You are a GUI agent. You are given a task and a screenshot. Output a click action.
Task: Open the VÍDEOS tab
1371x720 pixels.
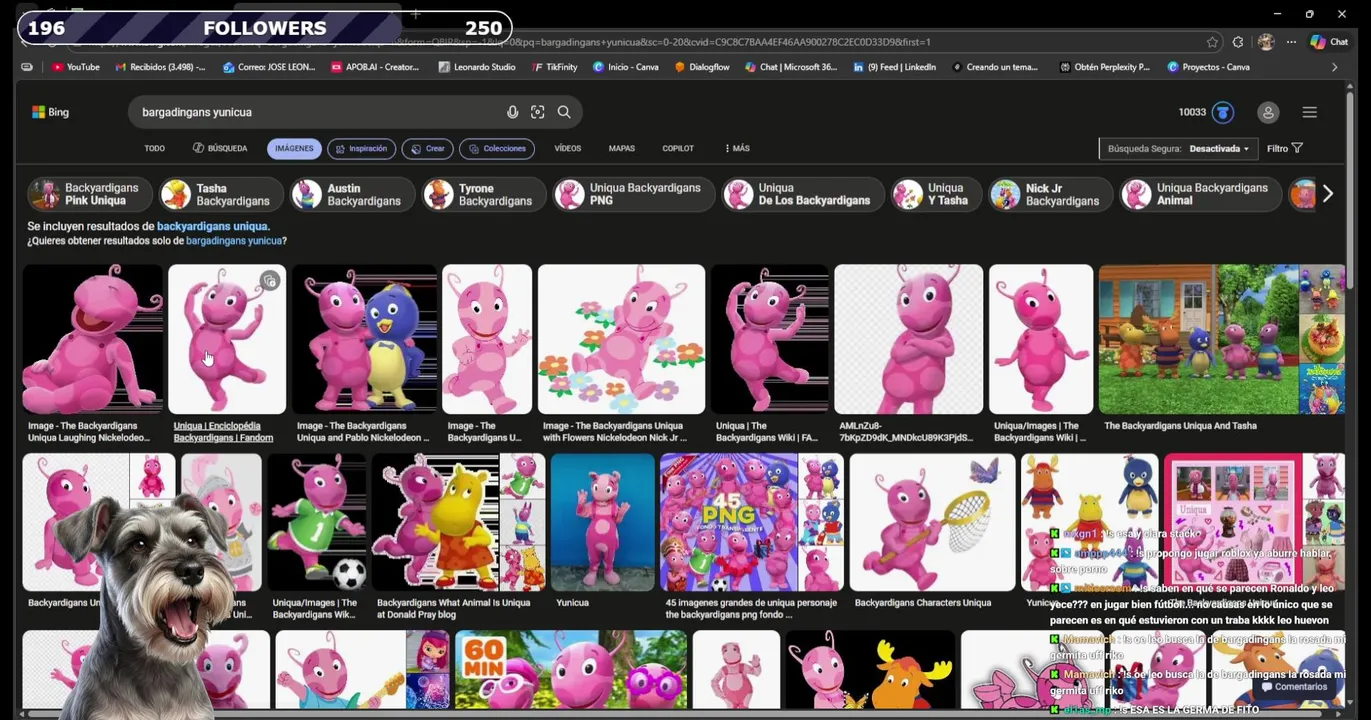567,148
